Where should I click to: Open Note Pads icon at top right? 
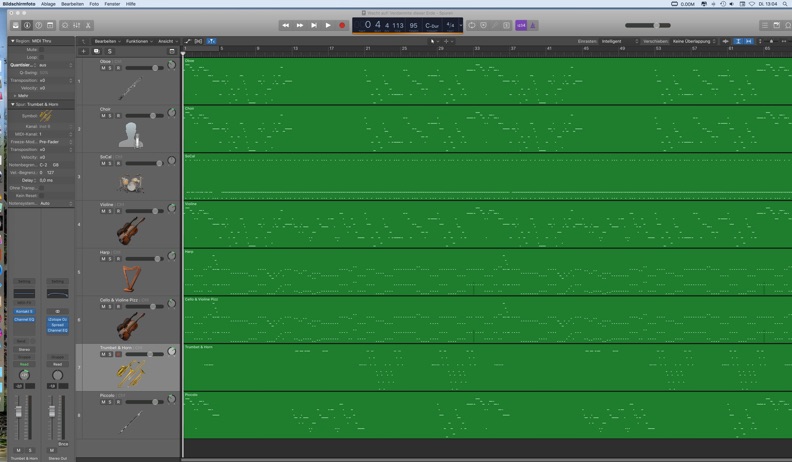[x=776, y=25]
